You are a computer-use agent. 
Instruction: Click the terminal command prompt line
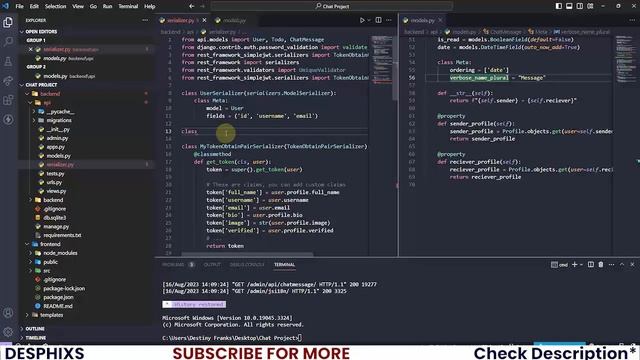click(x=232, y=338)
